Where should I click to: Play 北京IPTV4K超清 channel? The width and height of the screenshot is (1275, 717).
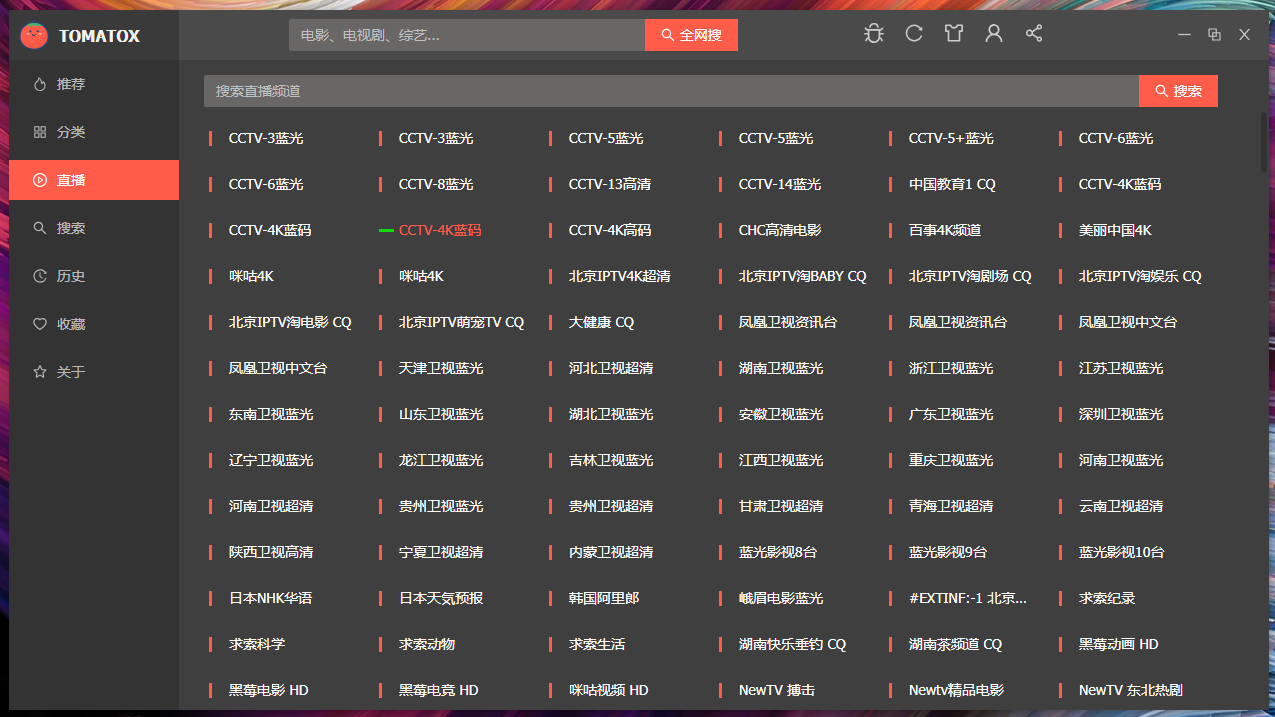620,276
